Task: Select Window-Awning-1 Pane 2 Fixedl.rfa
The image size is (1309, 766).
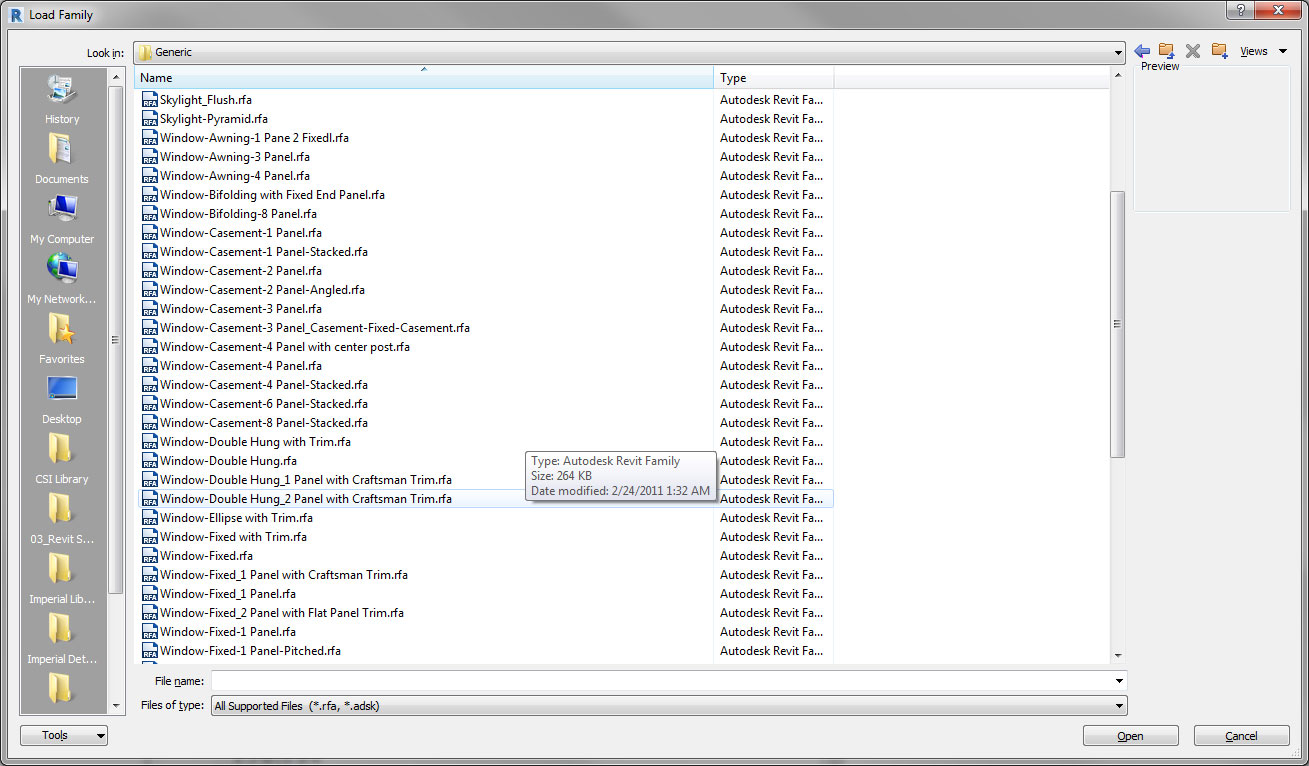Action: pyautogui.click(x=254, y=138)
